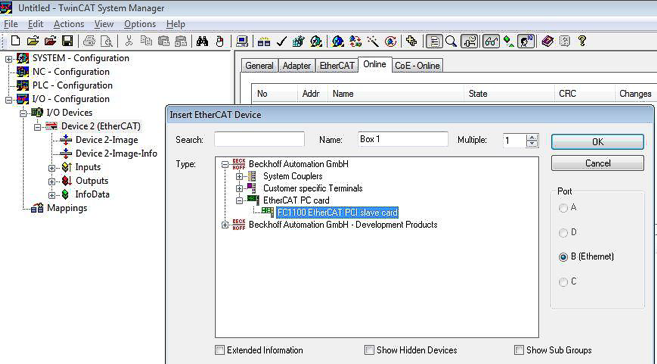Click the Toggle Free Run State icon
The height and width of the screenshot is (364, 657).
pyautogui.click(x=390, y=41)
